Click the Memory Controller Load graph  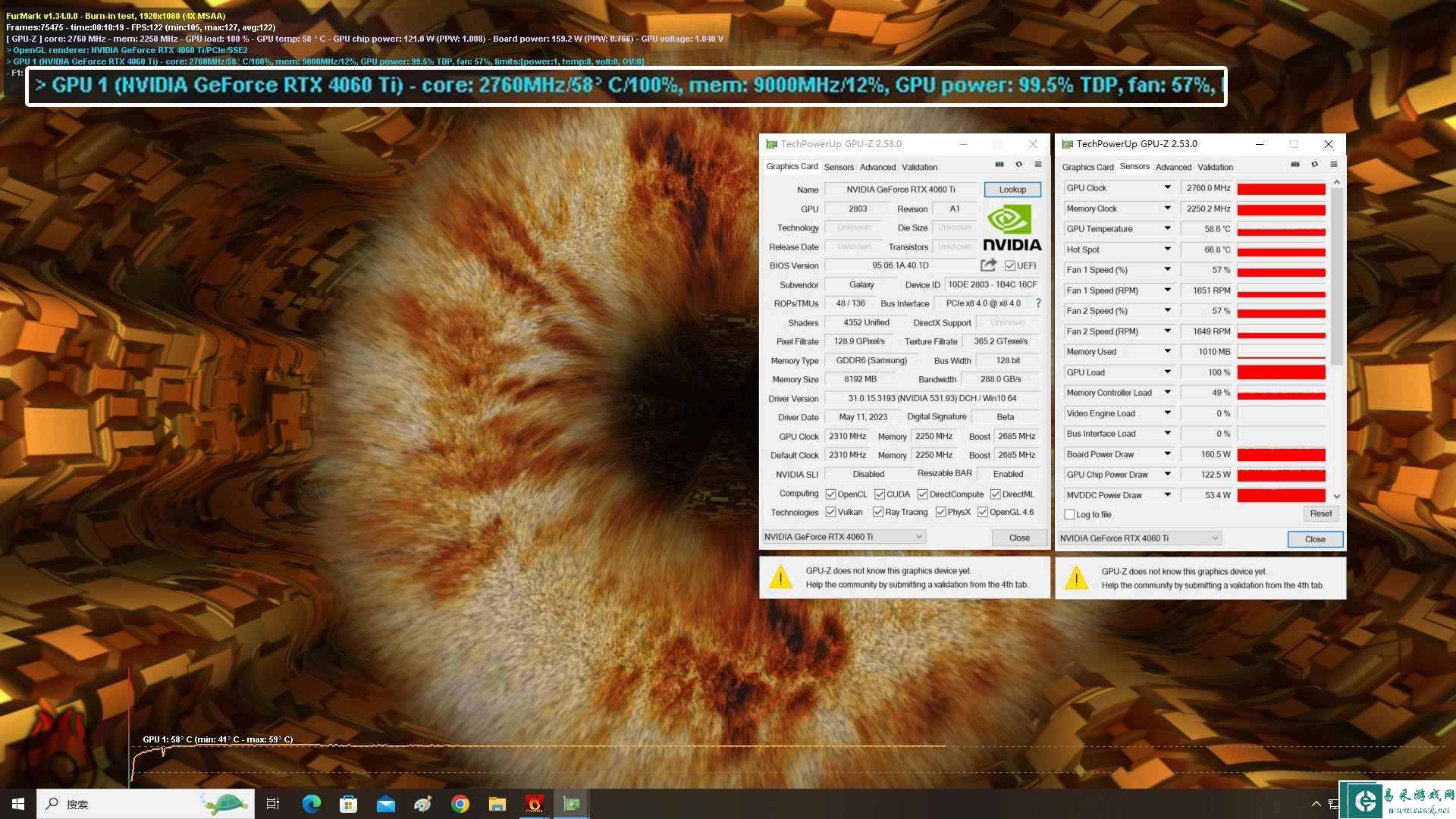(x=1281, y=393)
